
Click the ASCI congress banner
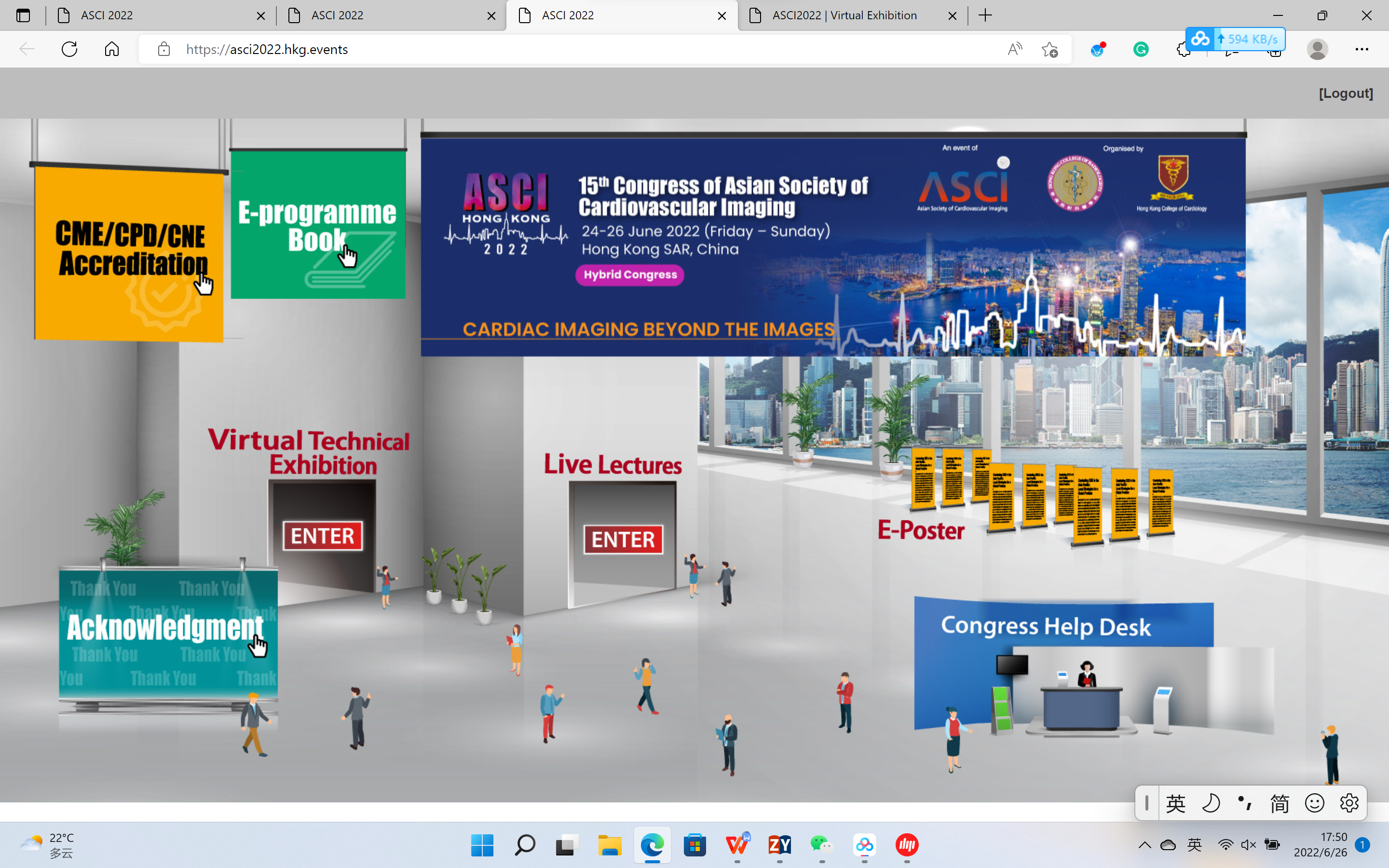tap(833, 247)
